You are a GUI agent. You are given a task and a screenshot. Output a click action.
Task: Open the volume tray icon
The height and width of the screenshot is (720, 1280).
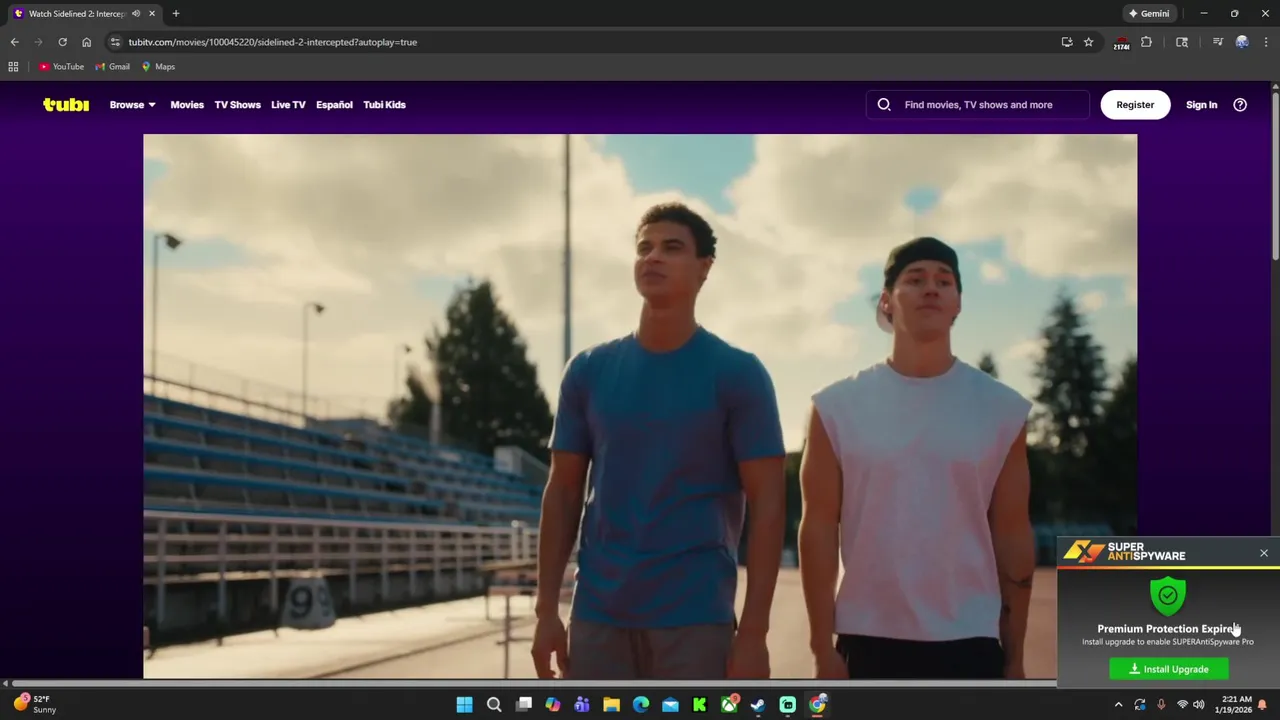(1199, 705)
